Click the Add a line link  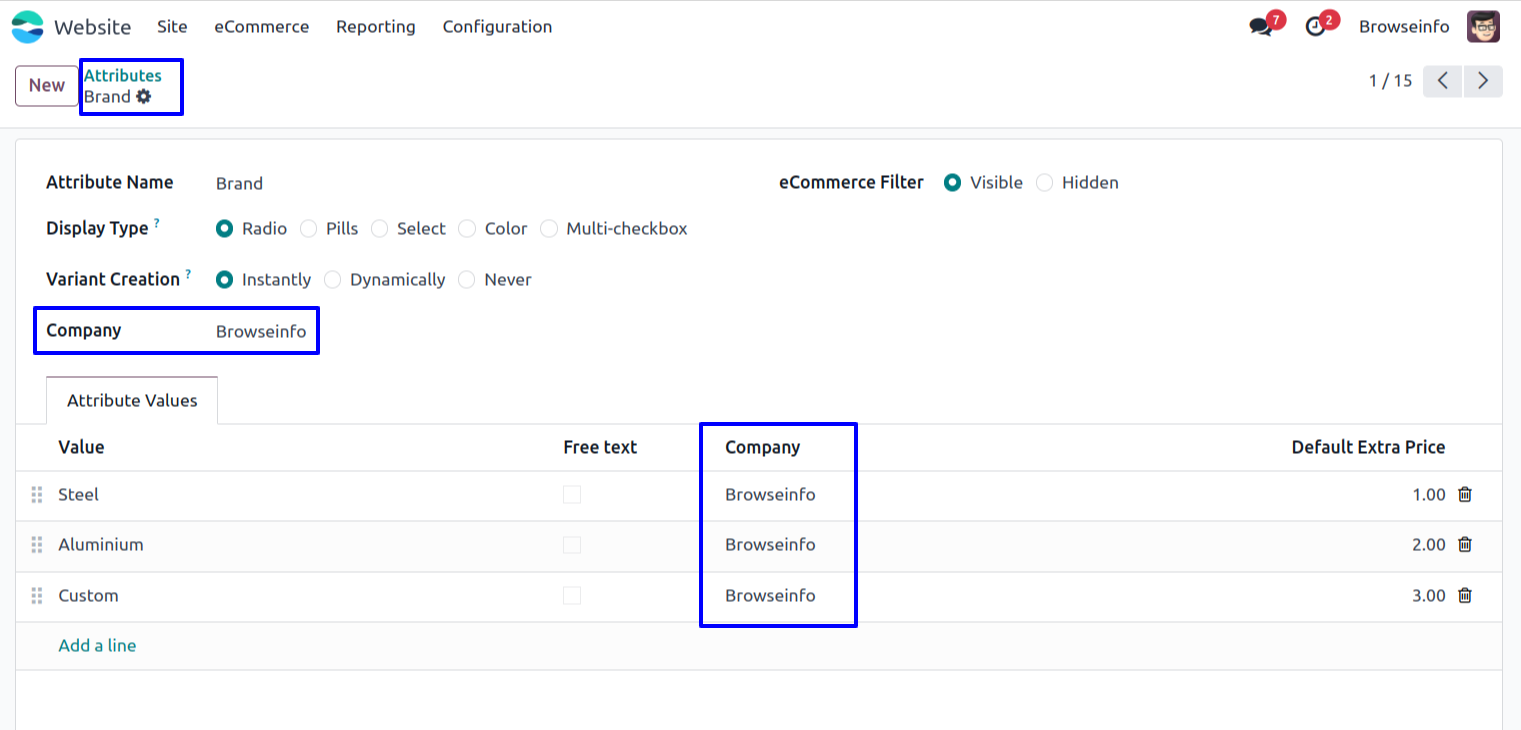[x=97, y=646]
